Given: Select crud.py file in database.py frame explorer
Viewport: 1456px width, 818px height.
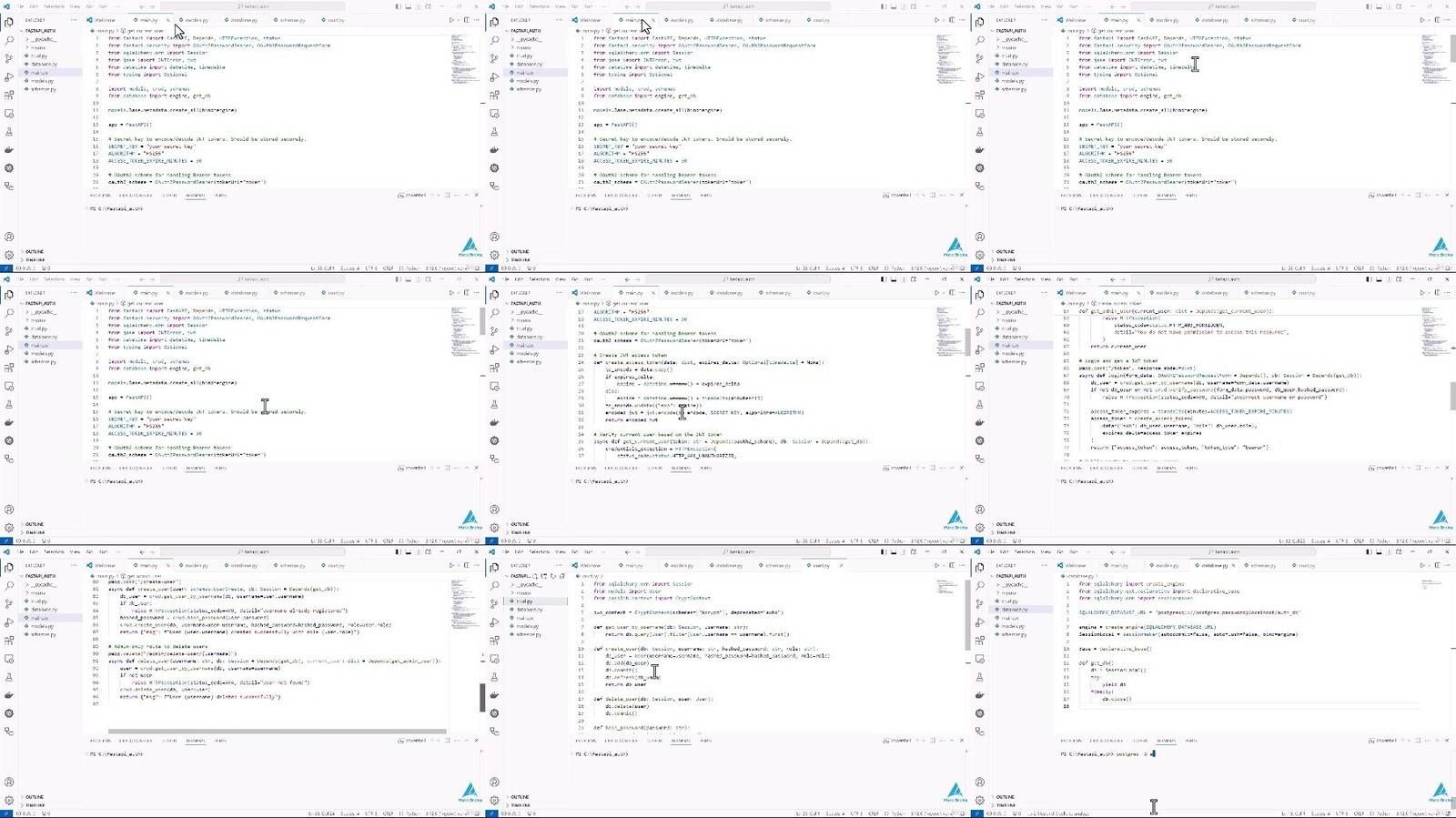Looking at the screenshot, I should (x=1012, y=601).
